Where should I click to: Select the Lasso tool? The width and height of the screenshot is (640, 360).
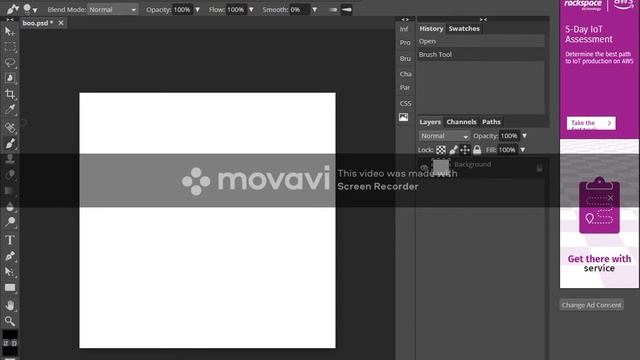click(x=10, y=62)
